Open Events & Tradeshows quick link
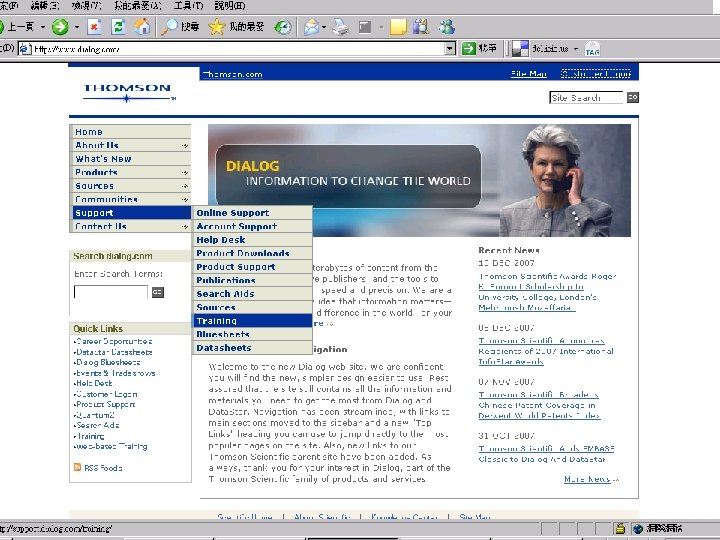This screenshot has width=720, height=540. (x=115, y=373)
